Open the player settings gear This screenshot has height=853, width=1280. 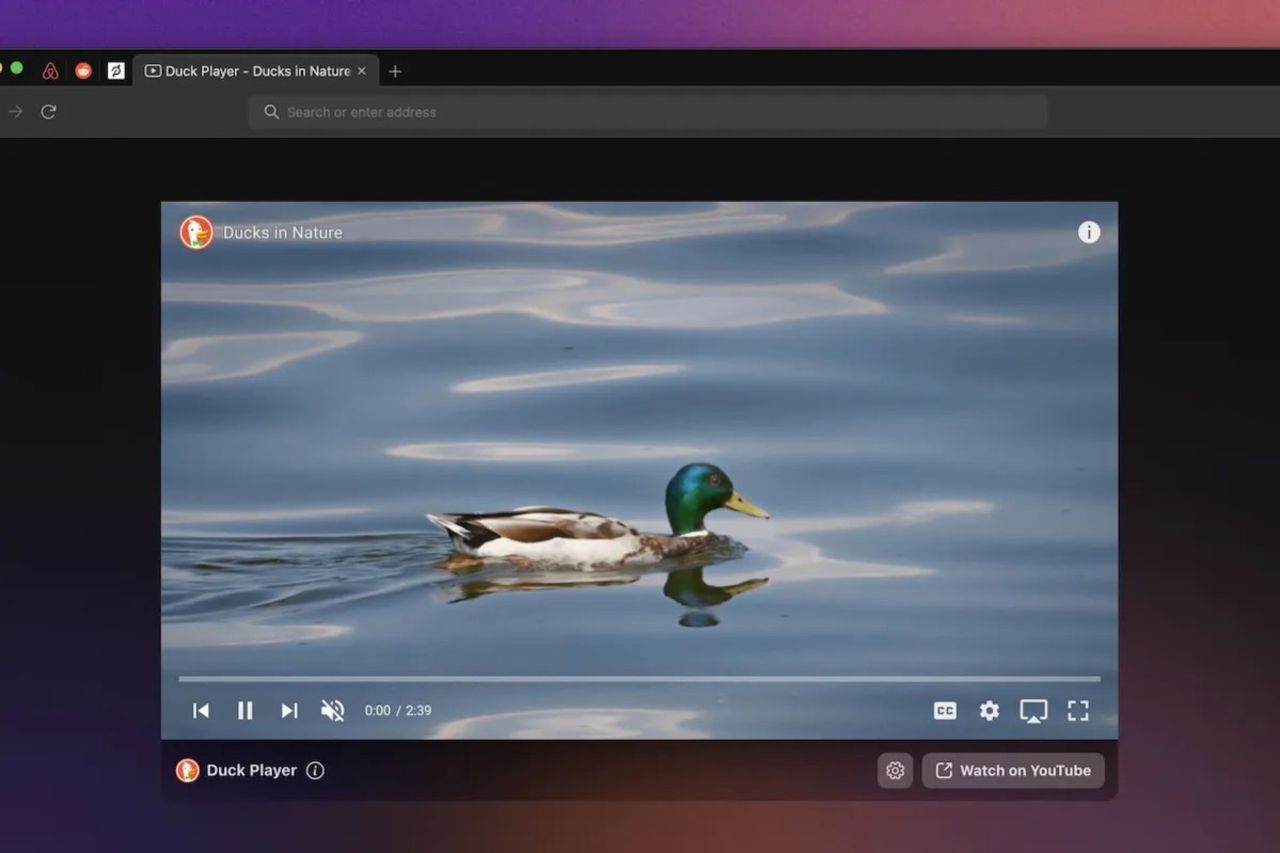click(x=989, y=710)
